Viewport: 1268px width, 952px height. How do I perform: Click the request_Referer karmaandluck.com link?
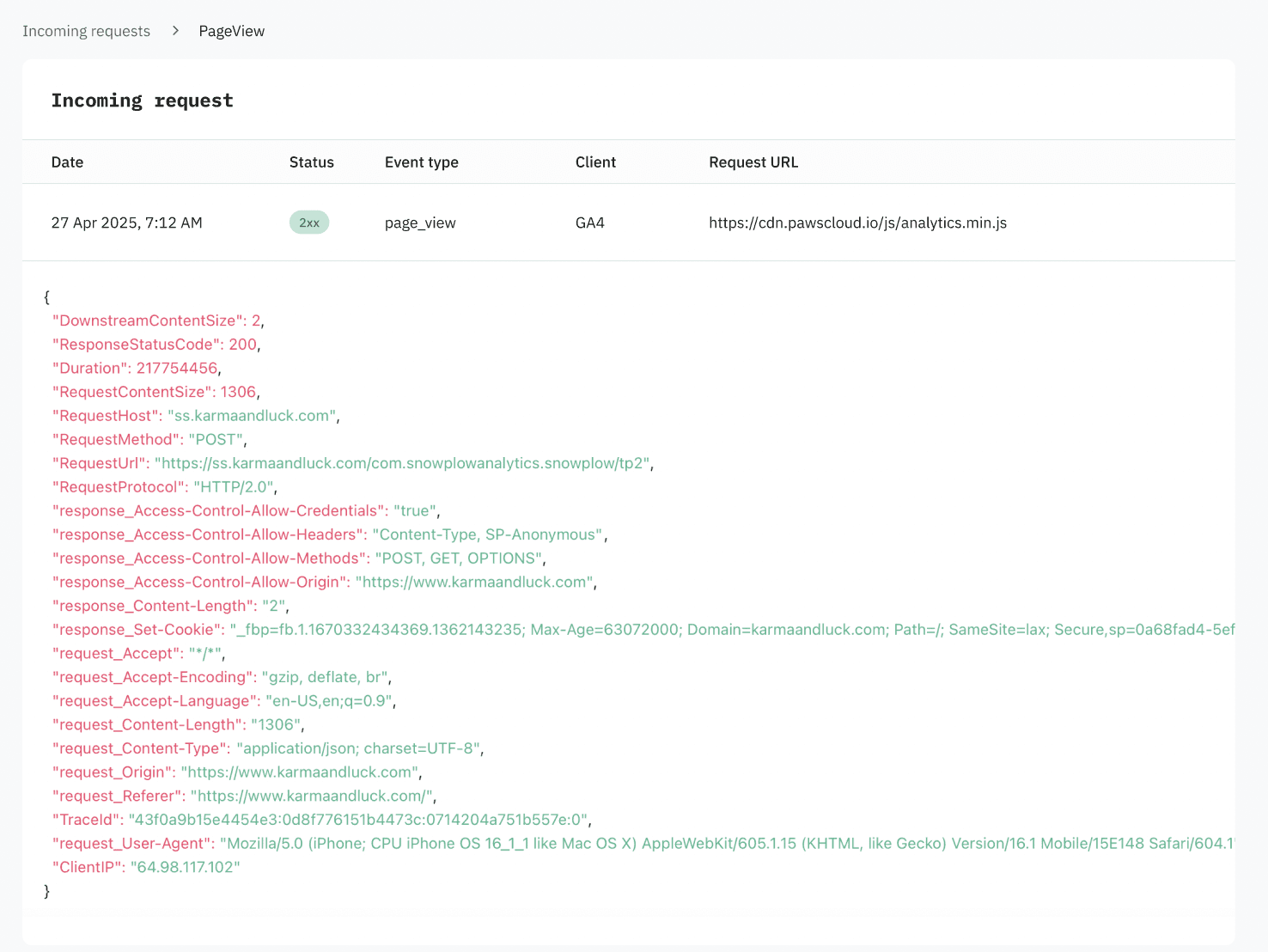pos(312,796)
